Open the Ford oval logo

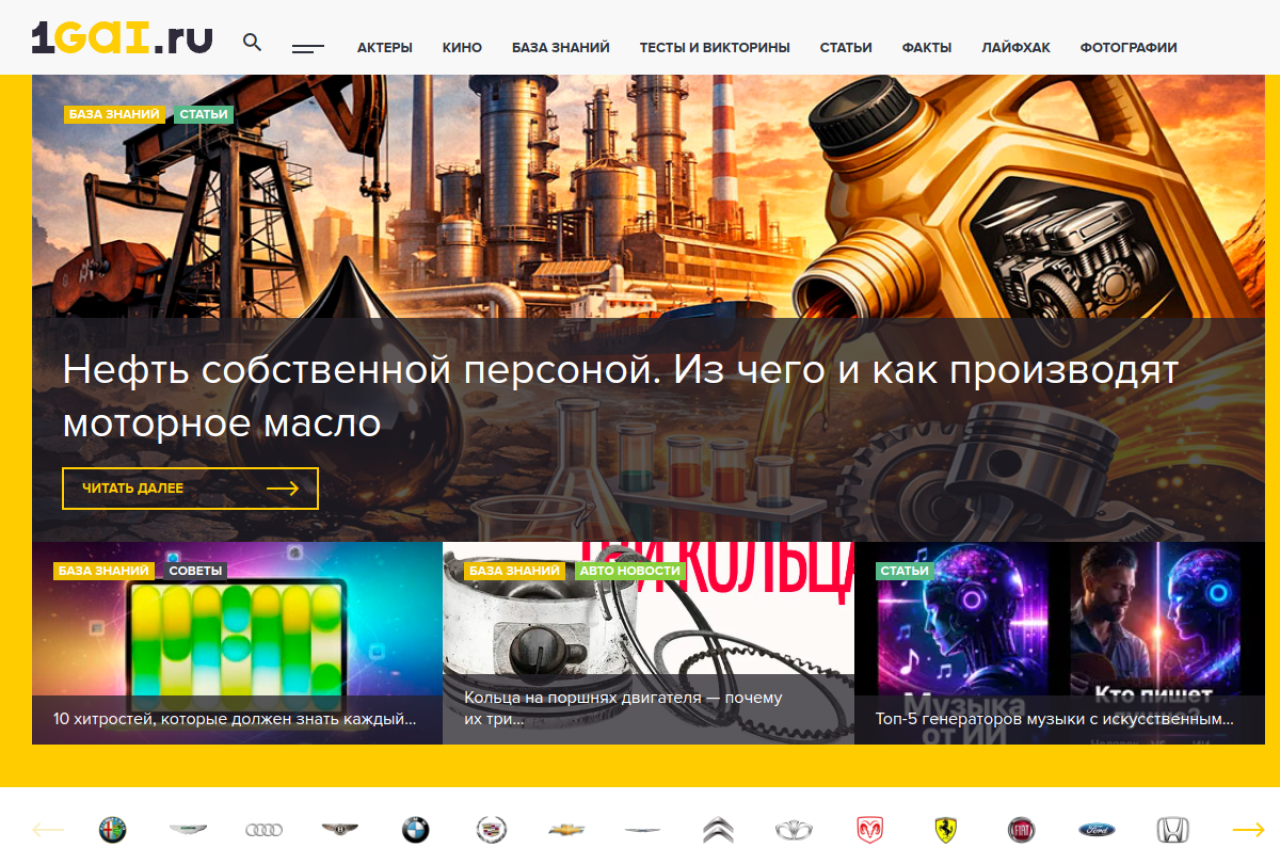[1096, 830]
